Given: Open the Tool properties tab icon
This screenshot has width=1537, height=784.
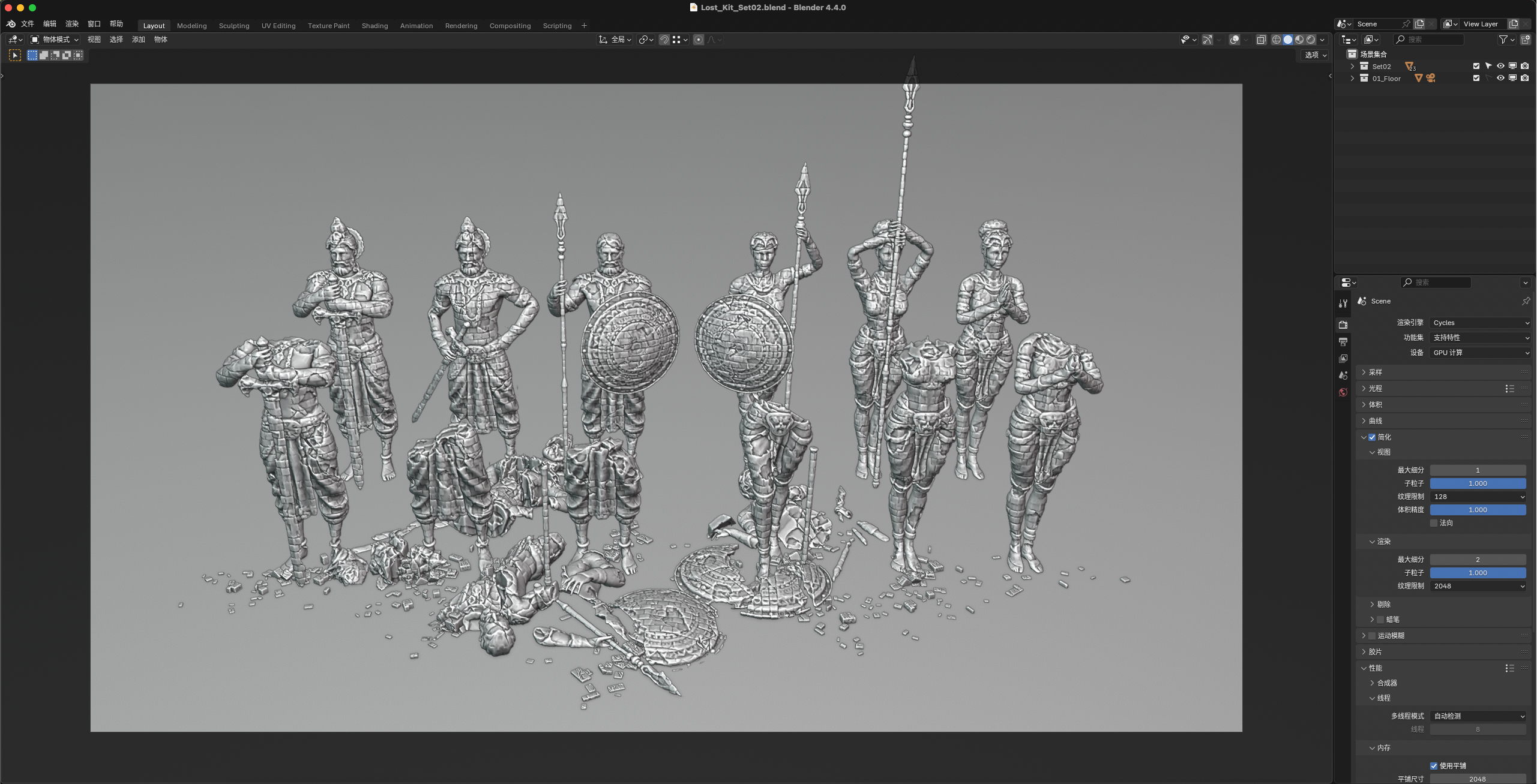Looking at the screenshot, I should (x=1343, y=304).
